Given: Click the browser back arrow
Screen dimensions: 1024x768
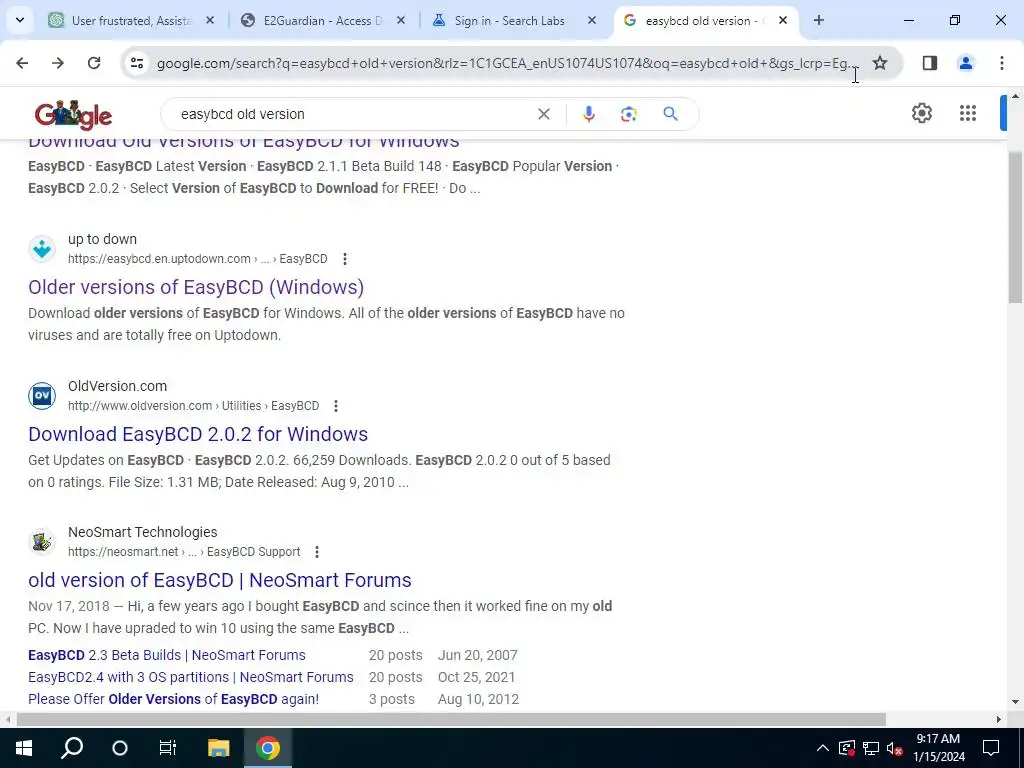Looking at the screenshot, I should coord(22,63).
